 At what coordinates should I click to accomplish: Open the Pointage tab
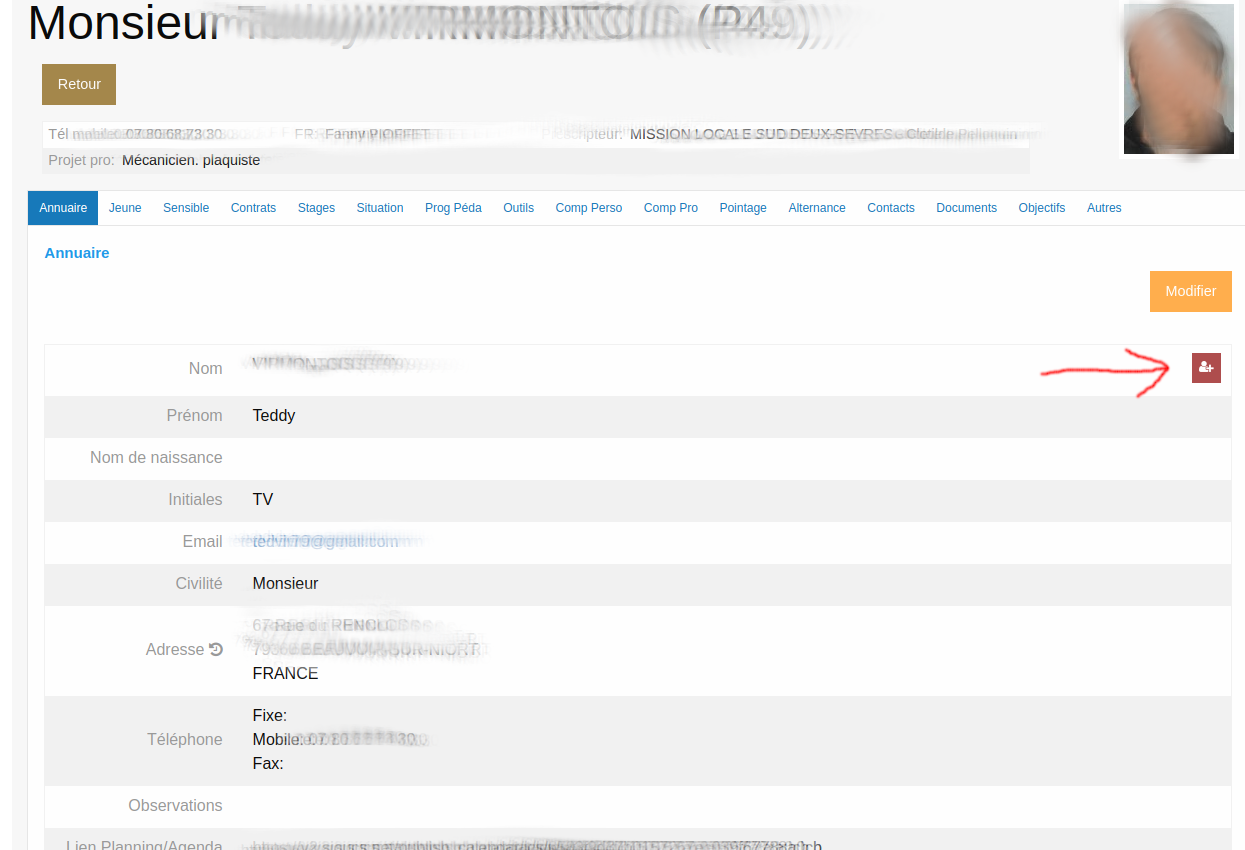click(x=743, y=208)
